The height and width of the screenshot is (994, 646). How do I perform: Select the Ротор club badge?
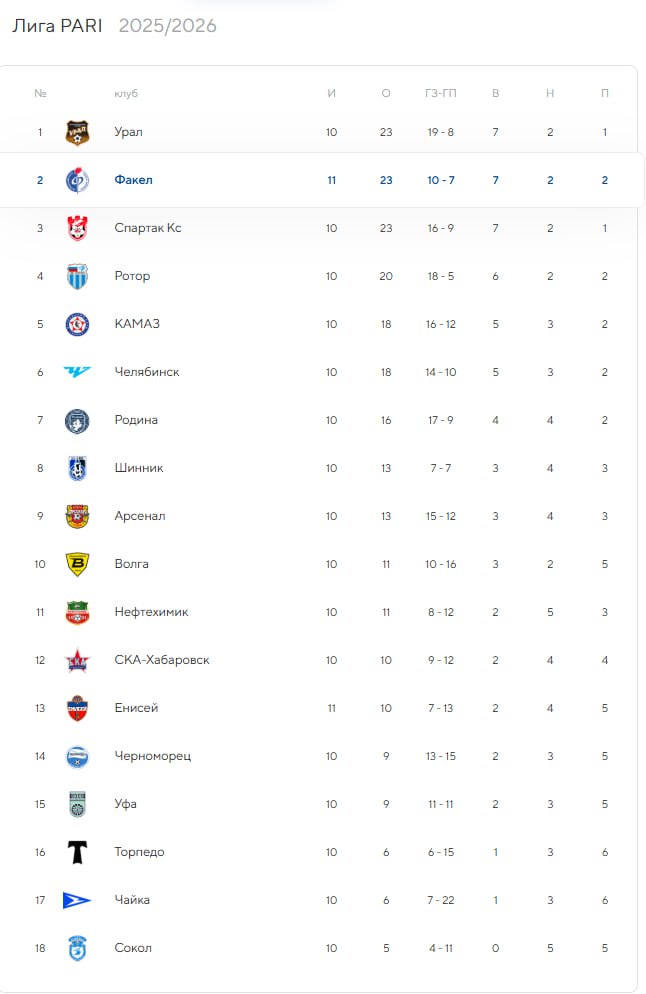click(77, 276)
